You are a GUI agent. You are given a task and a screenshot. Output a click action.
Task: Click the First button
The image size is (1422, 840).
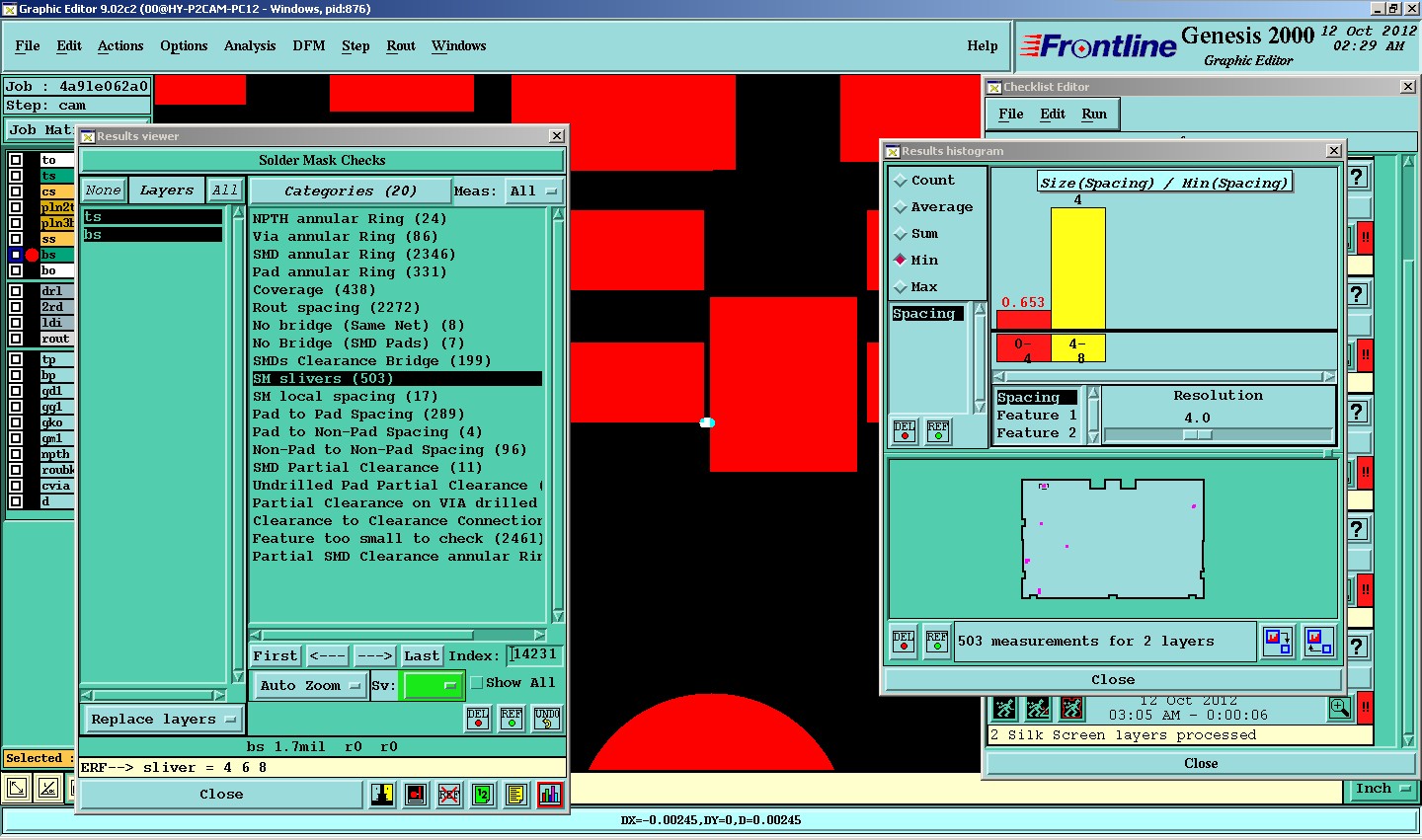pyautogui.click(x=276, y=655)
